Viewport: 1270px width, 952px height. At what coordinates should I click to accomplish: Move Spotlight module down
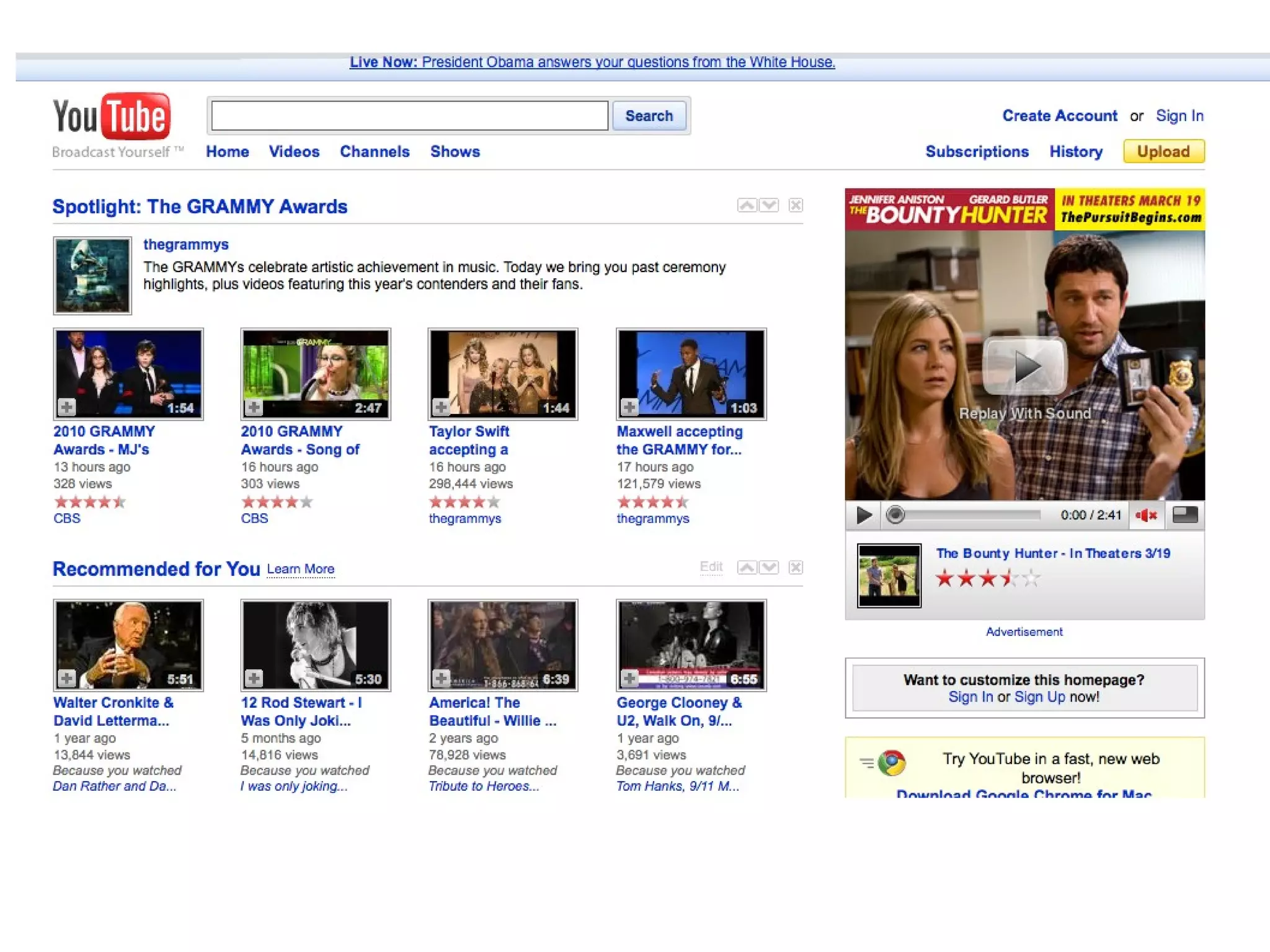769,205
